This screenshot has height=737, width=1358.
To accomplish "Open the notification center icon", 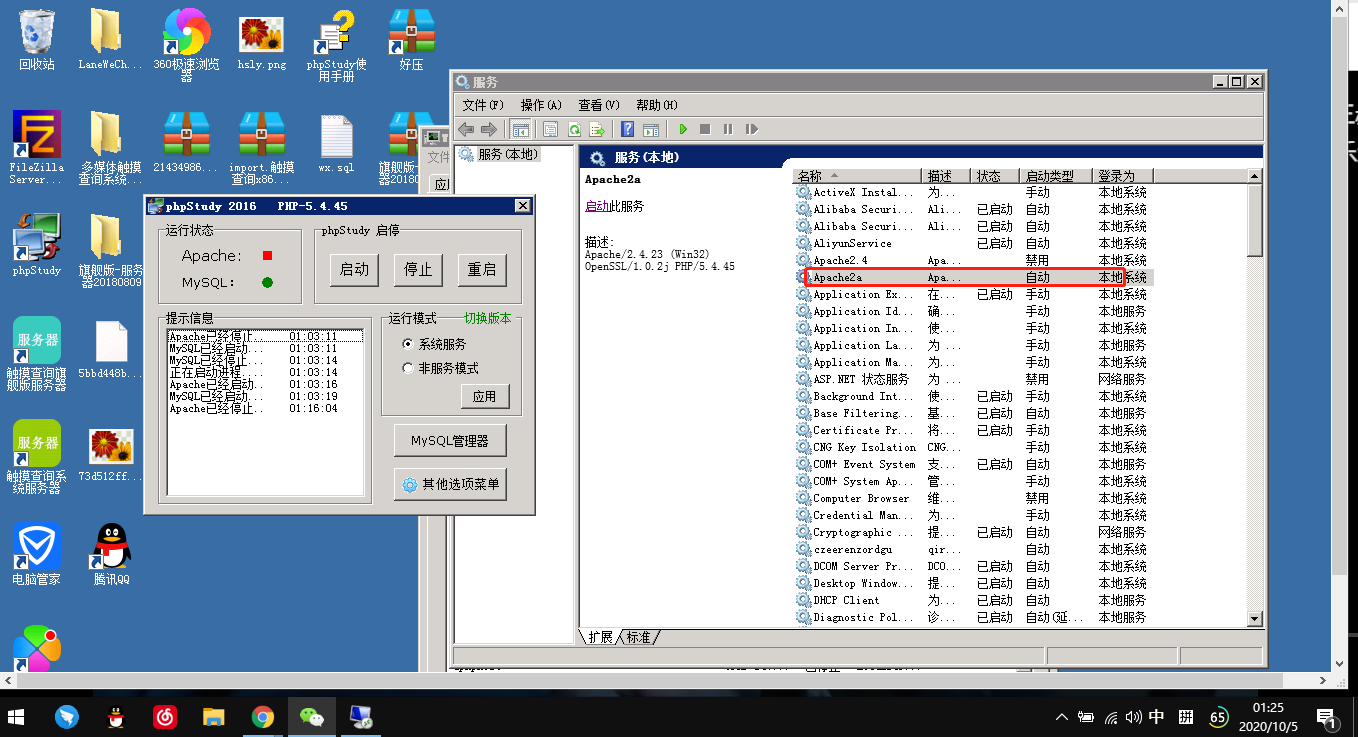I will tap(1327, 717).
